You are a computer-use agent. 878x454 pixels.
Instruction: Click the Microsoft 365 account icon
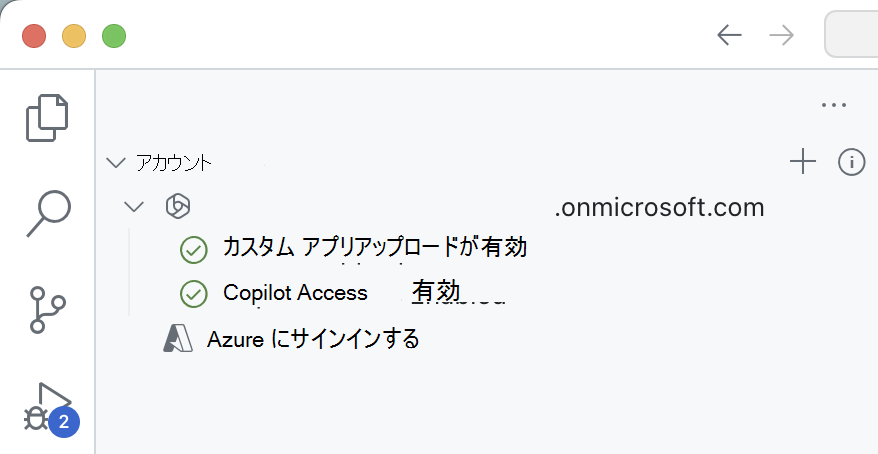click(177, 207)
